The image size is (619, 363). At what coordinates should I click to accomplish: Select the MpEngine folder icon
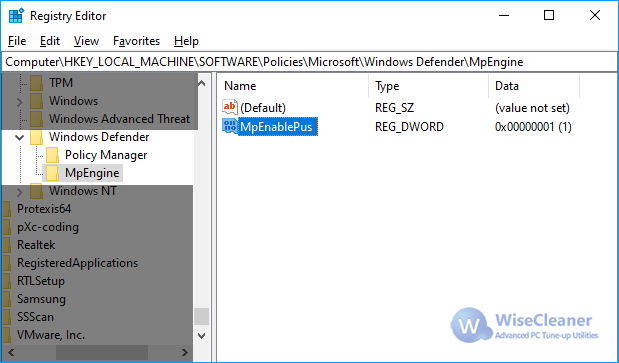pyautogui.click(x=53, y=173)
